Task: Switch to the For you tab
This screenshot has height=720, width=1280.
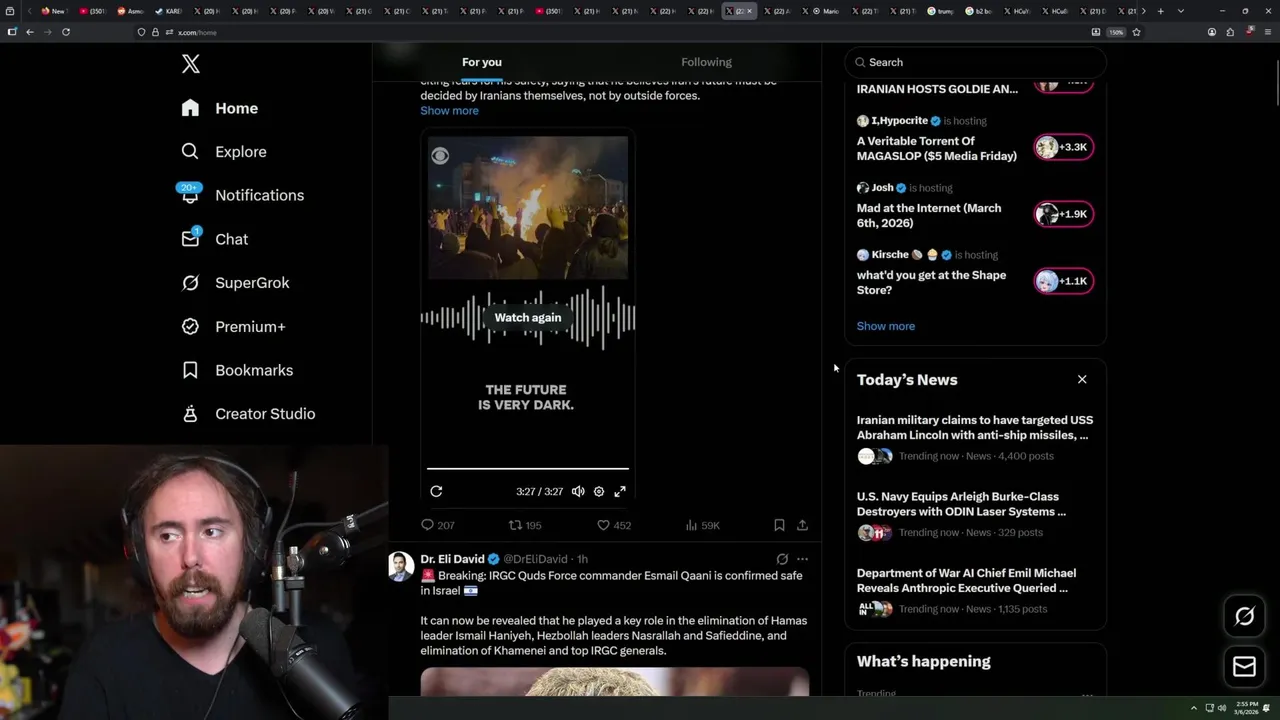Action: pos(482,62)
